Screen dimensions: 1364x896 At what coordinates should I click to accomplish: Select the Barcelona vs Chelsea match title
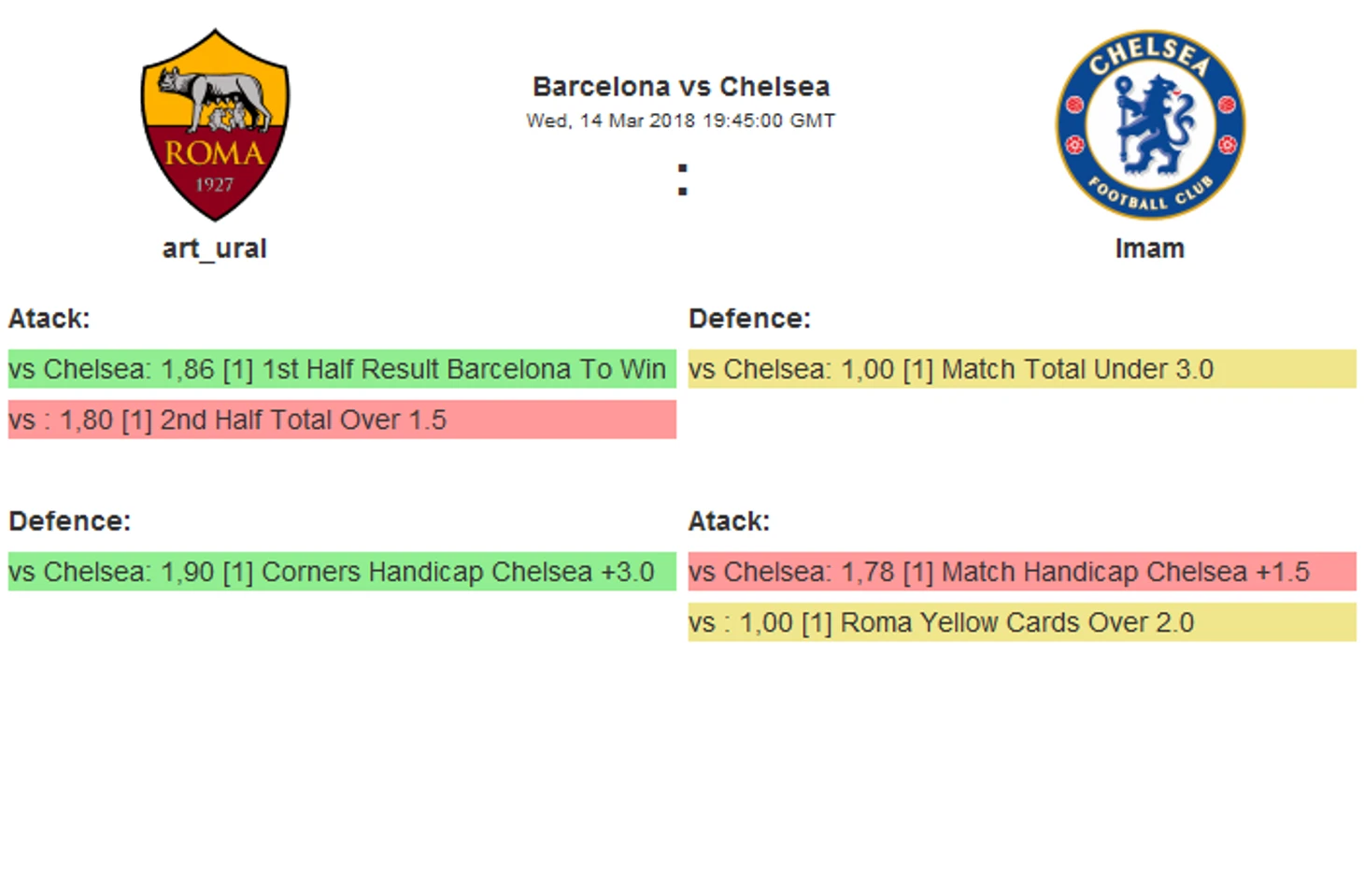(x=681, y=87)
